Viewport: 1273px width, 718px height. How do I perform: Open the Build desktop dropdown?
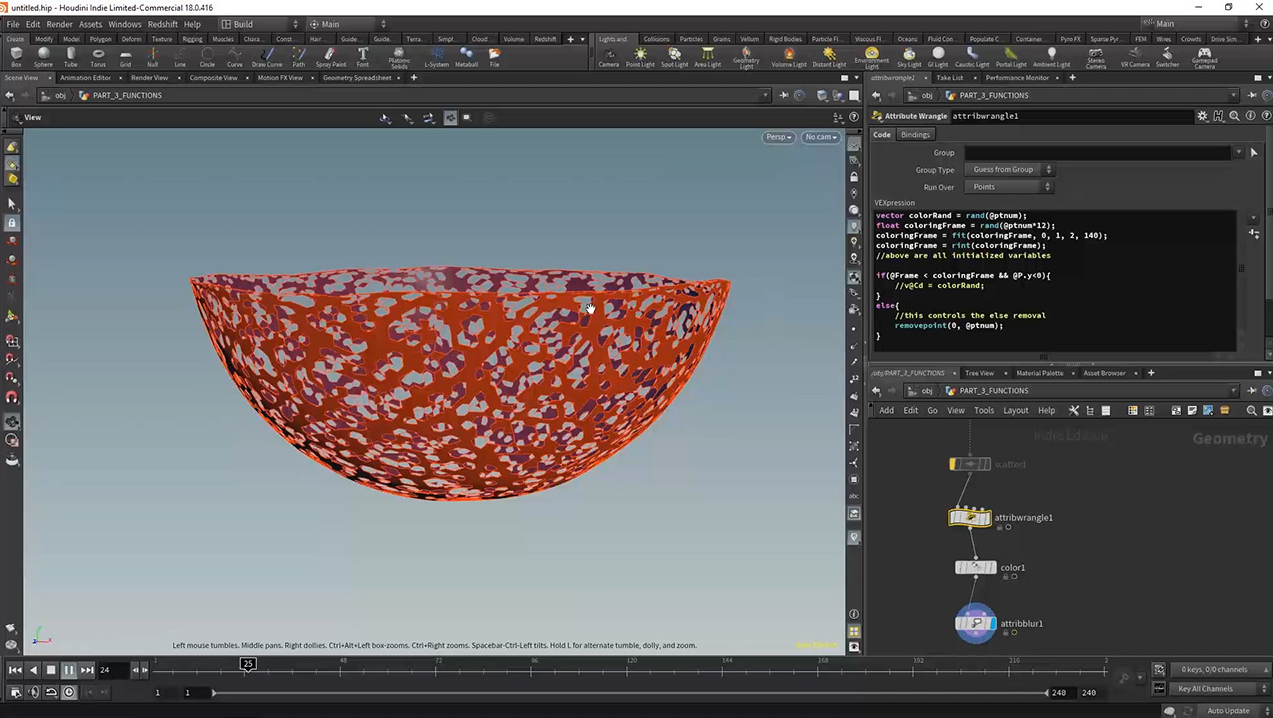[x=258, y=24]
